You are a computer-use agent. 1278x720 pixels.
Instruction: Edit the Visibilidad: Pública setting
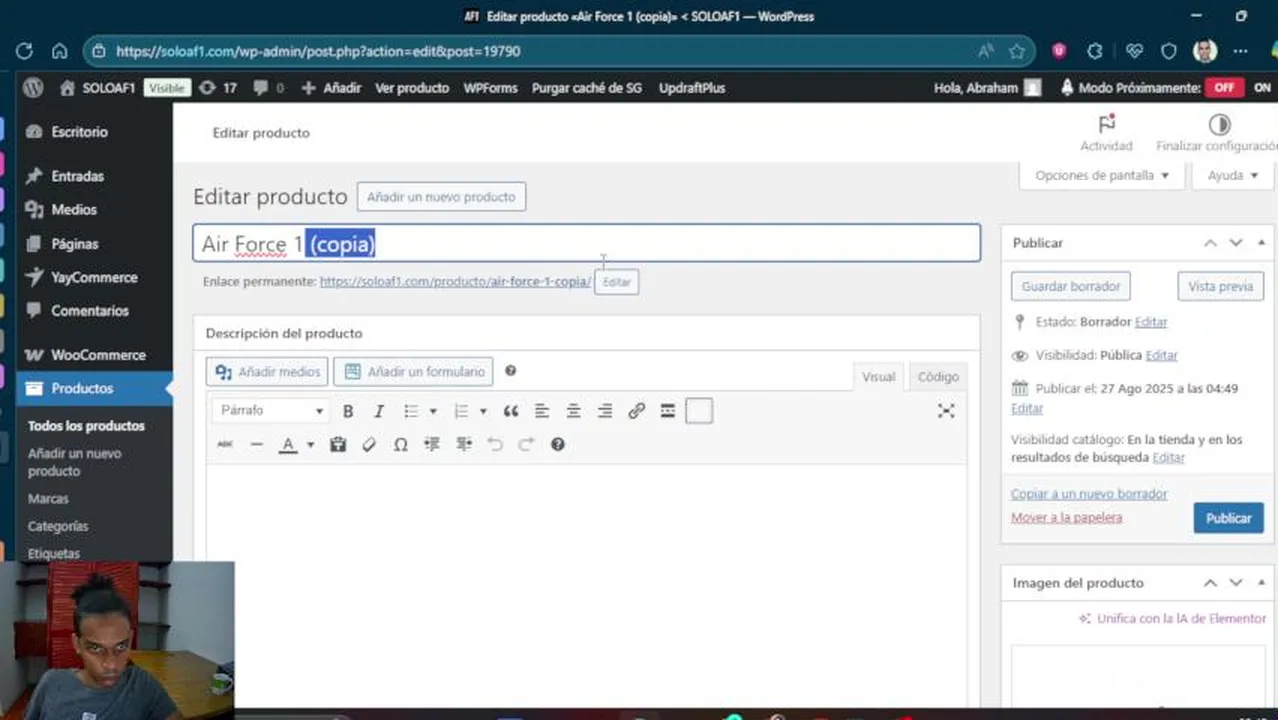(1161, 355)
